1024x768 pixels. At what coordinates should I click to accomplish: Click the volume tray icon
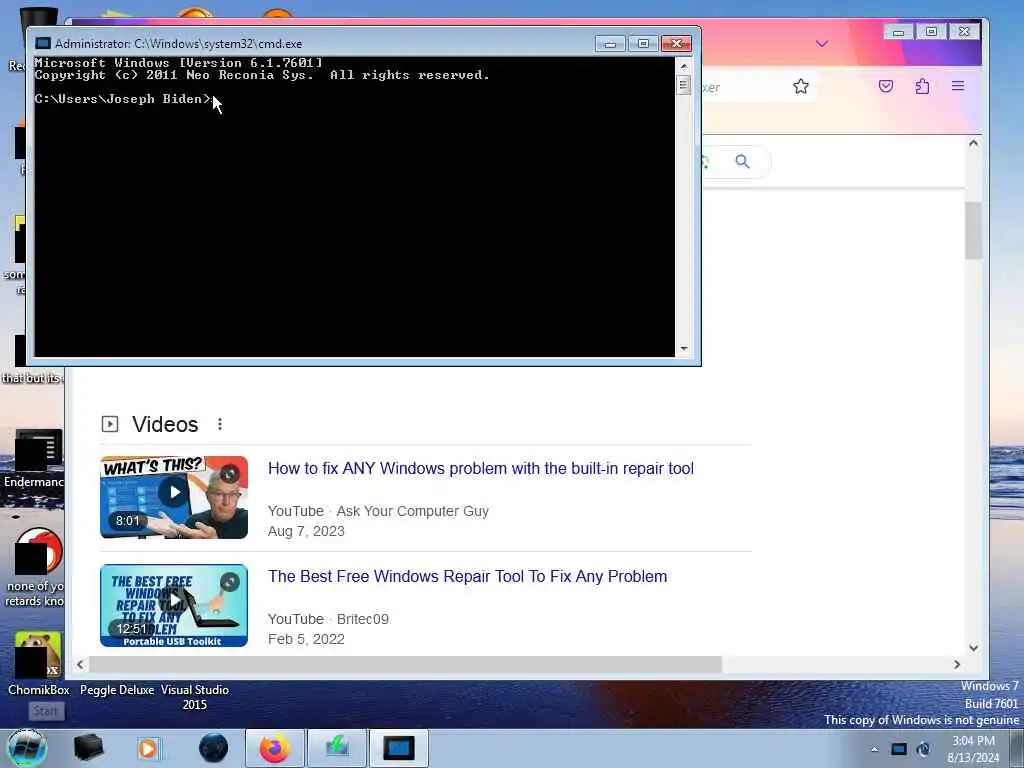(x=924, y=749)
